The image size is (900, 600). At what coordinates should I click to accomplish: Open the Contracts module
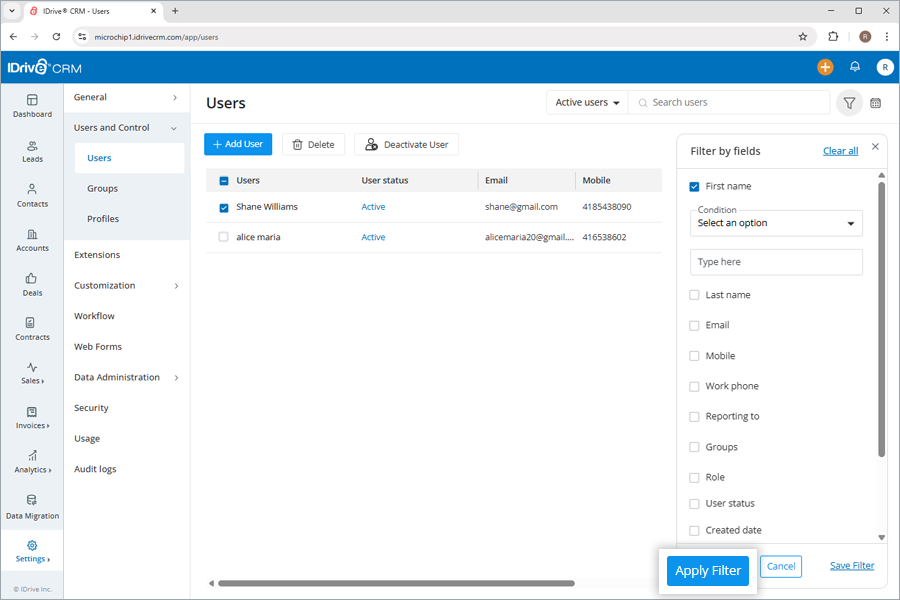[31, 330]
